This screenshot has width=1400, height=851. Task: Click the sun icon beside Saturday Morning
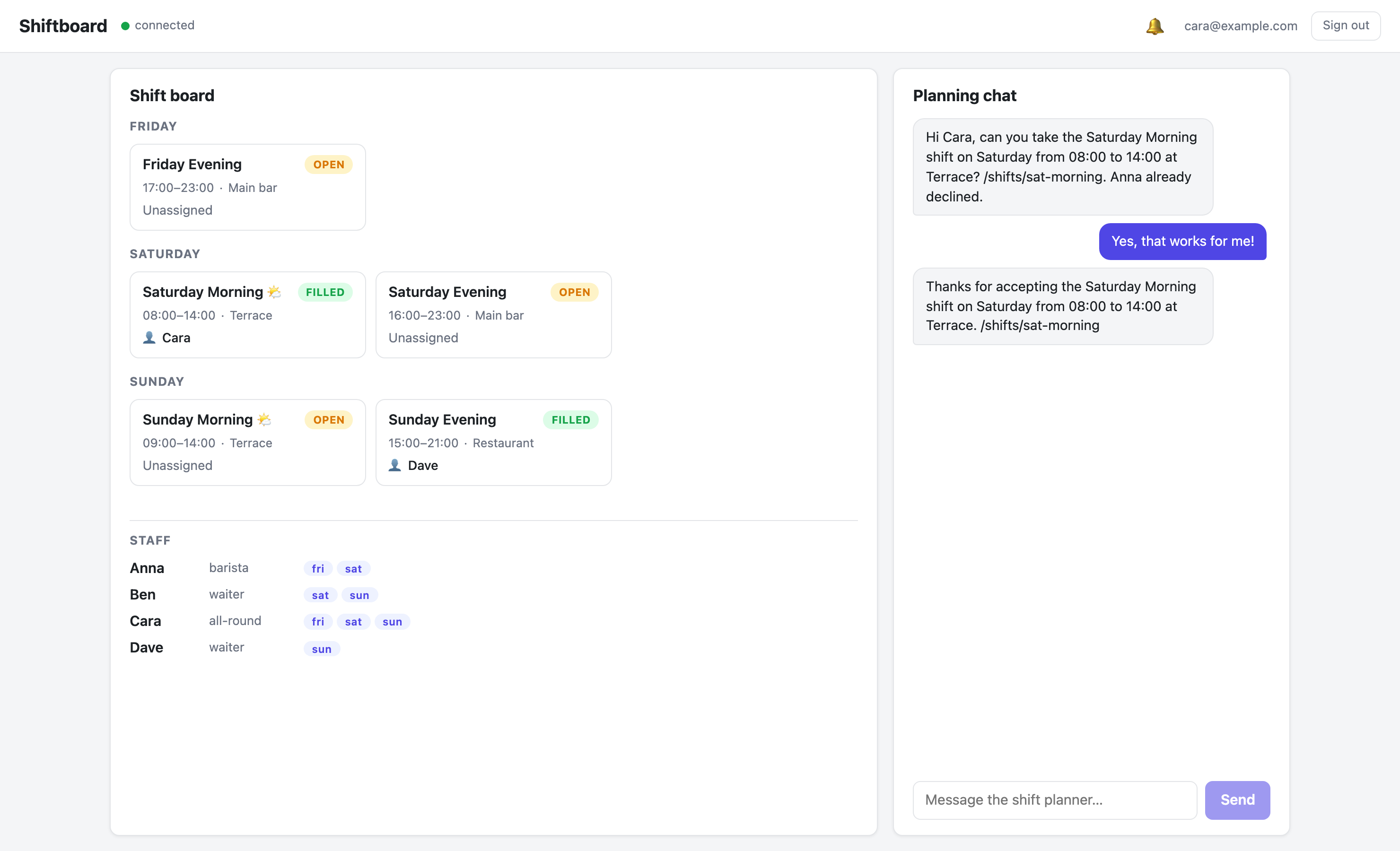pyautogui.click(x=274, y=292)
